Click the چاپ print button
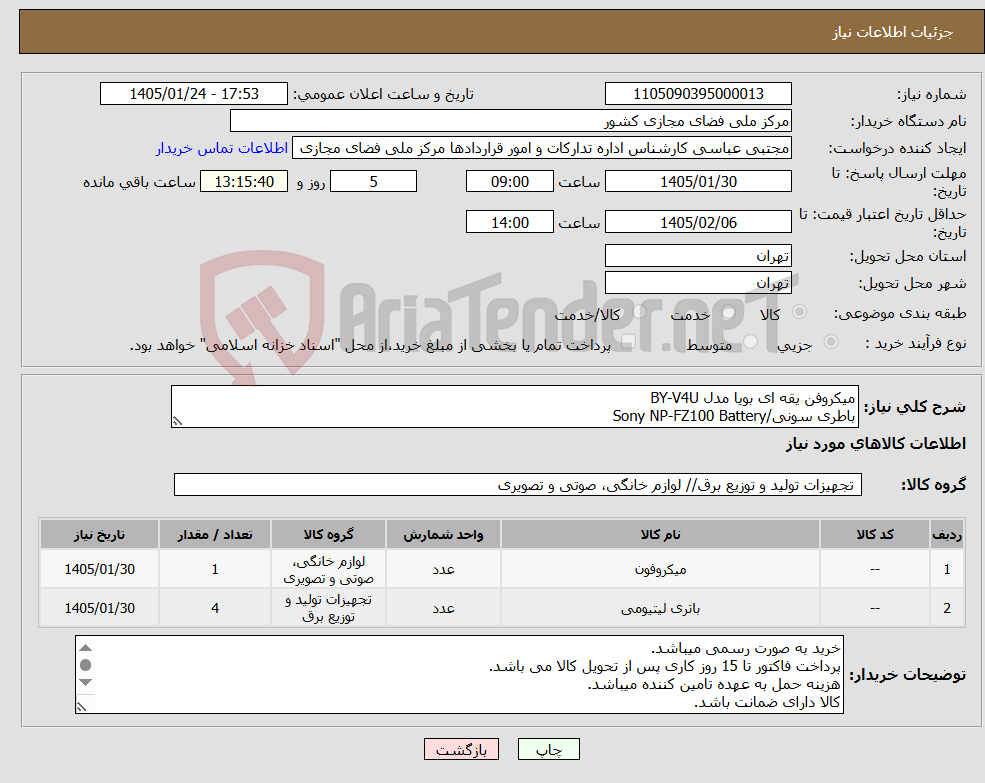Screen dimensions: 985x783 [548, 749]
